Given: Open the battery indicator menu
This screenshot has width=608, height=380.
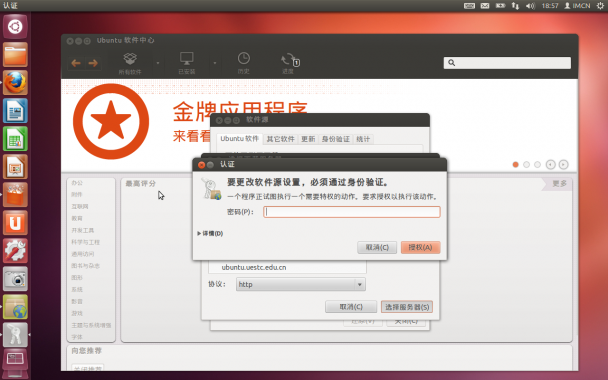Looking at the screenshot, I should 501,6.
